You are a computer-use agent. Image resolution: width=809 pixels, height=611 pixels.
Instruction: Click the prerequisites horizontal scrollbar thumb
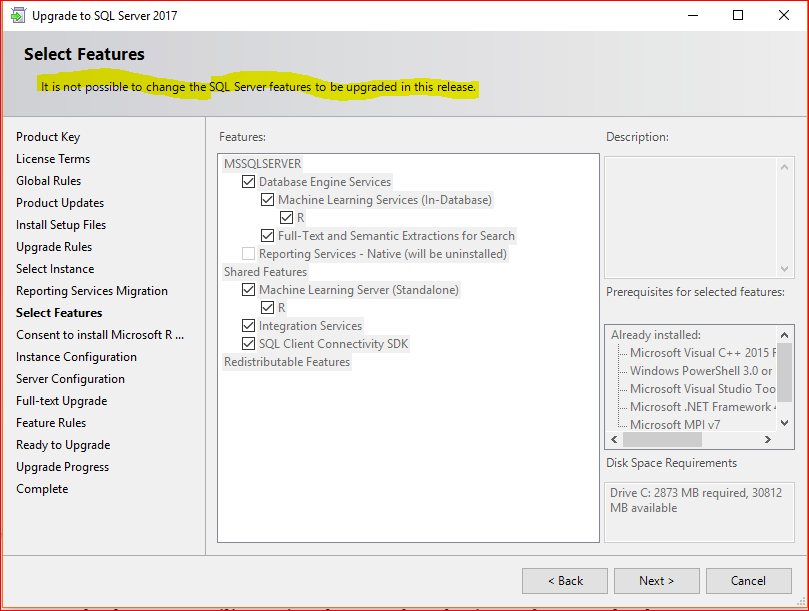tap(662, 439)
